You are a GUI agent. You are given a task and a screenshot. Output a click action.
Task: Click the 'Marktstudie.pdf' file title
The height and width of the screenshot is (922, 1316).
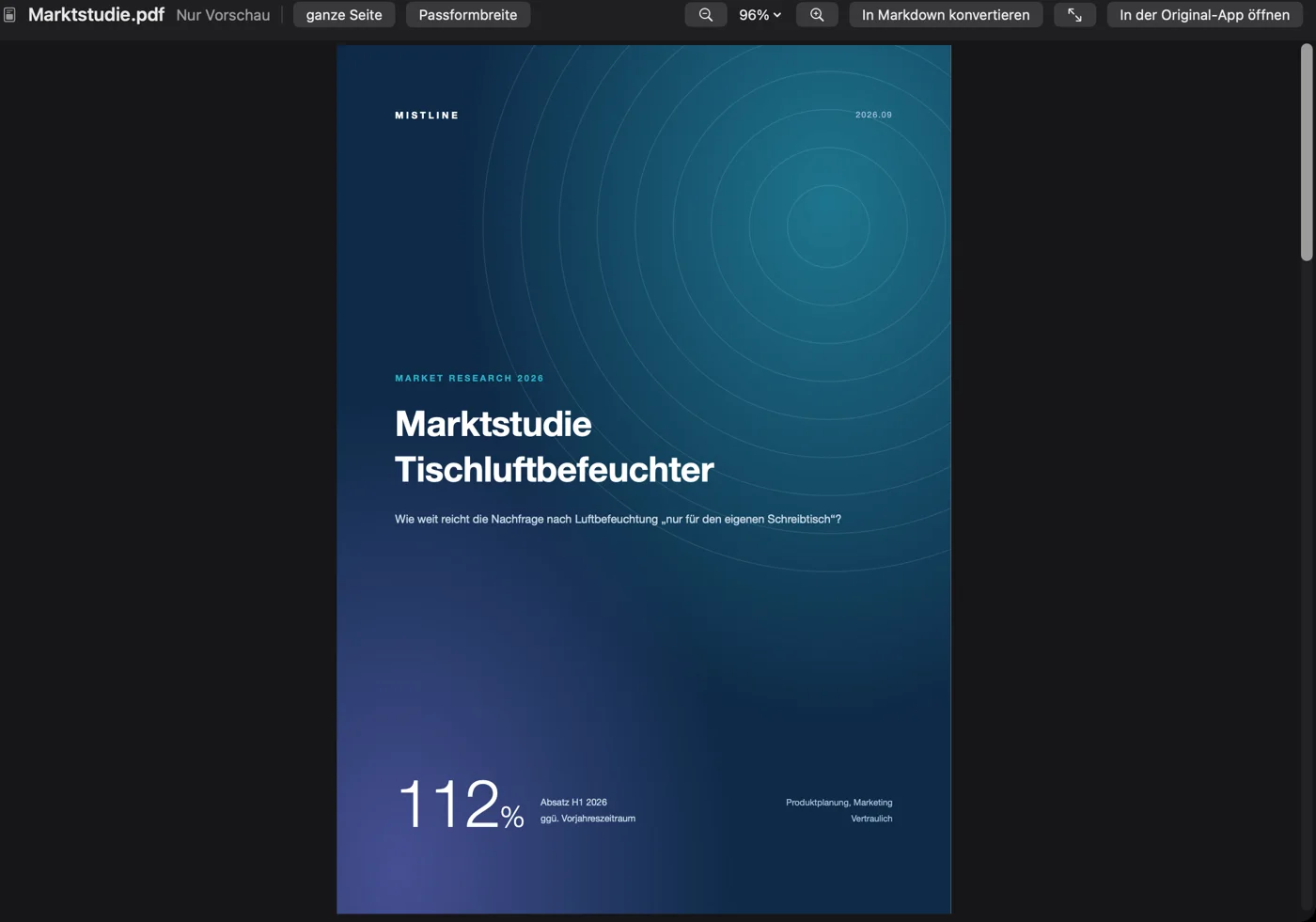pos(96,15)
